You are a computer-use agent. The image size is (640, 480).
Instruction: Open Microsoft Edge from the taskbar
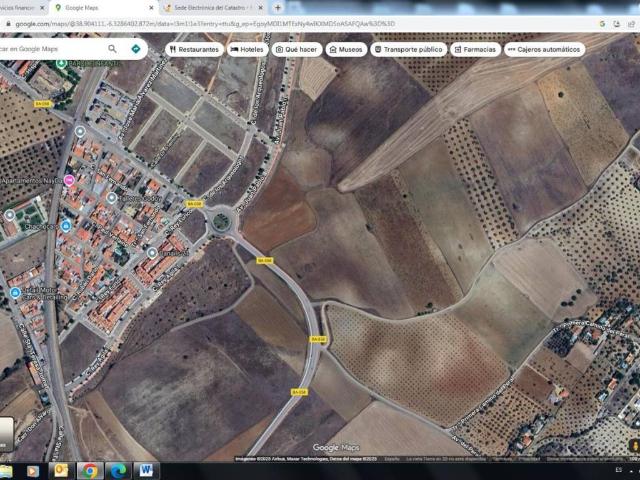coord(118,471)
